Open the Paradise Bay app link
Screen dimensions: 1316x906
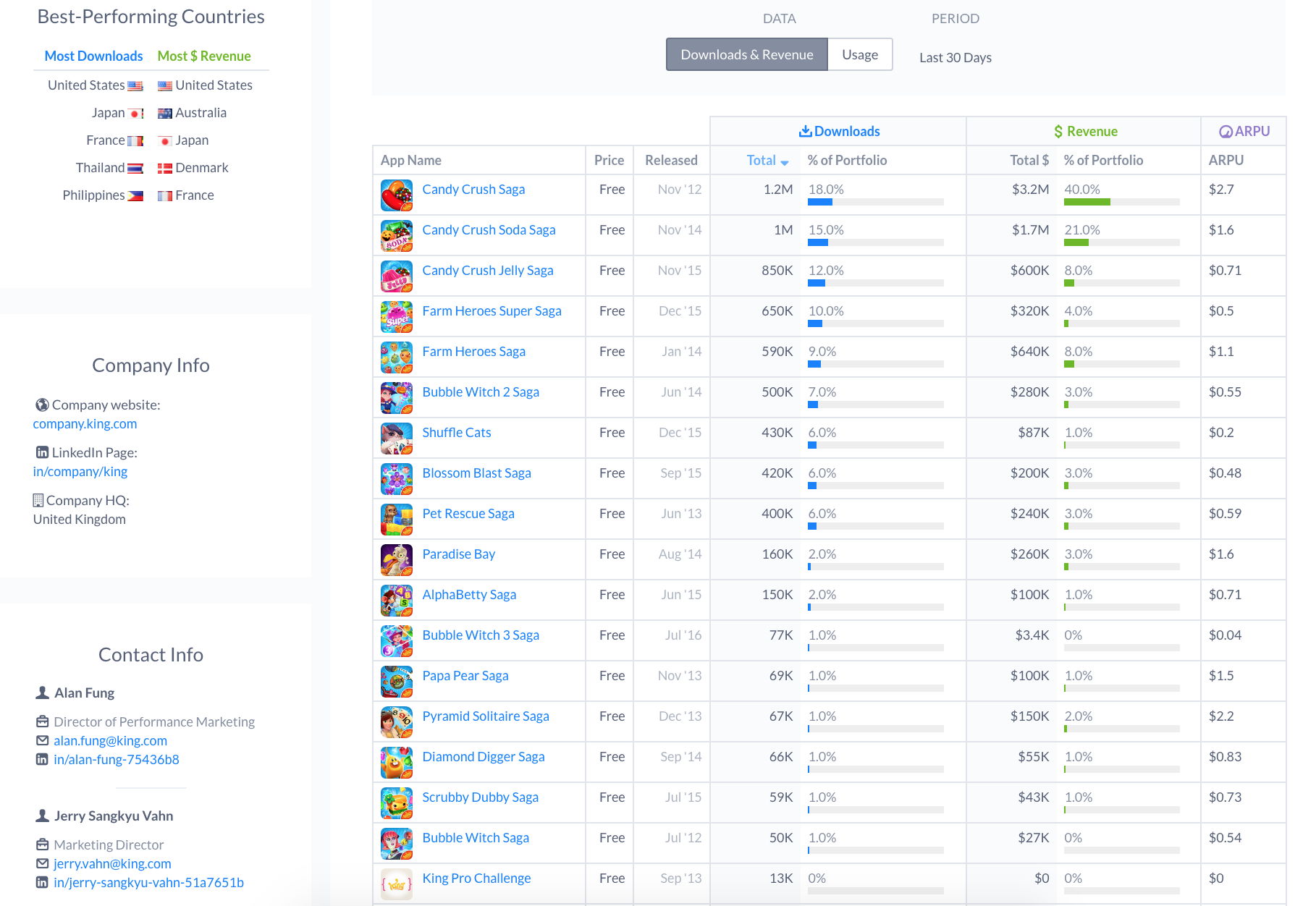[x=459, y=554]
